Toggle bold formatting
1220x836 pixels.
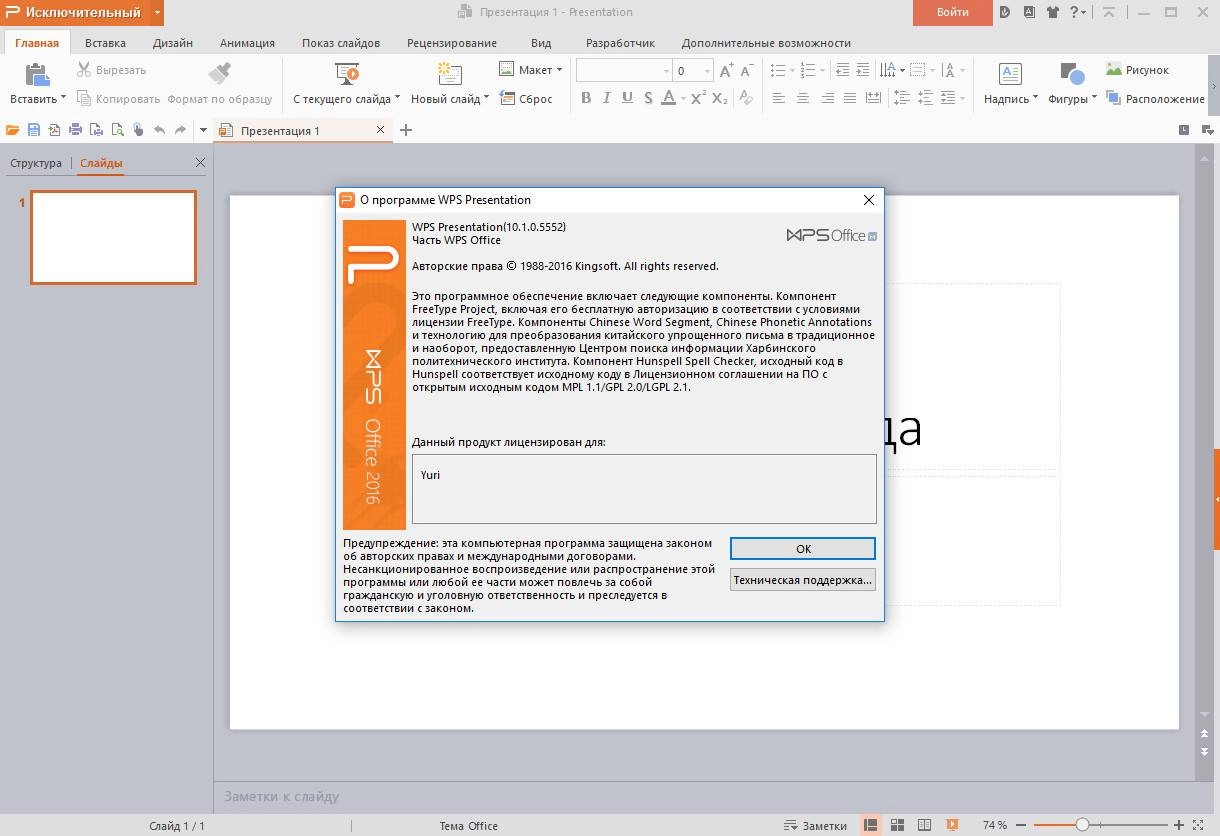pos(586,98)
